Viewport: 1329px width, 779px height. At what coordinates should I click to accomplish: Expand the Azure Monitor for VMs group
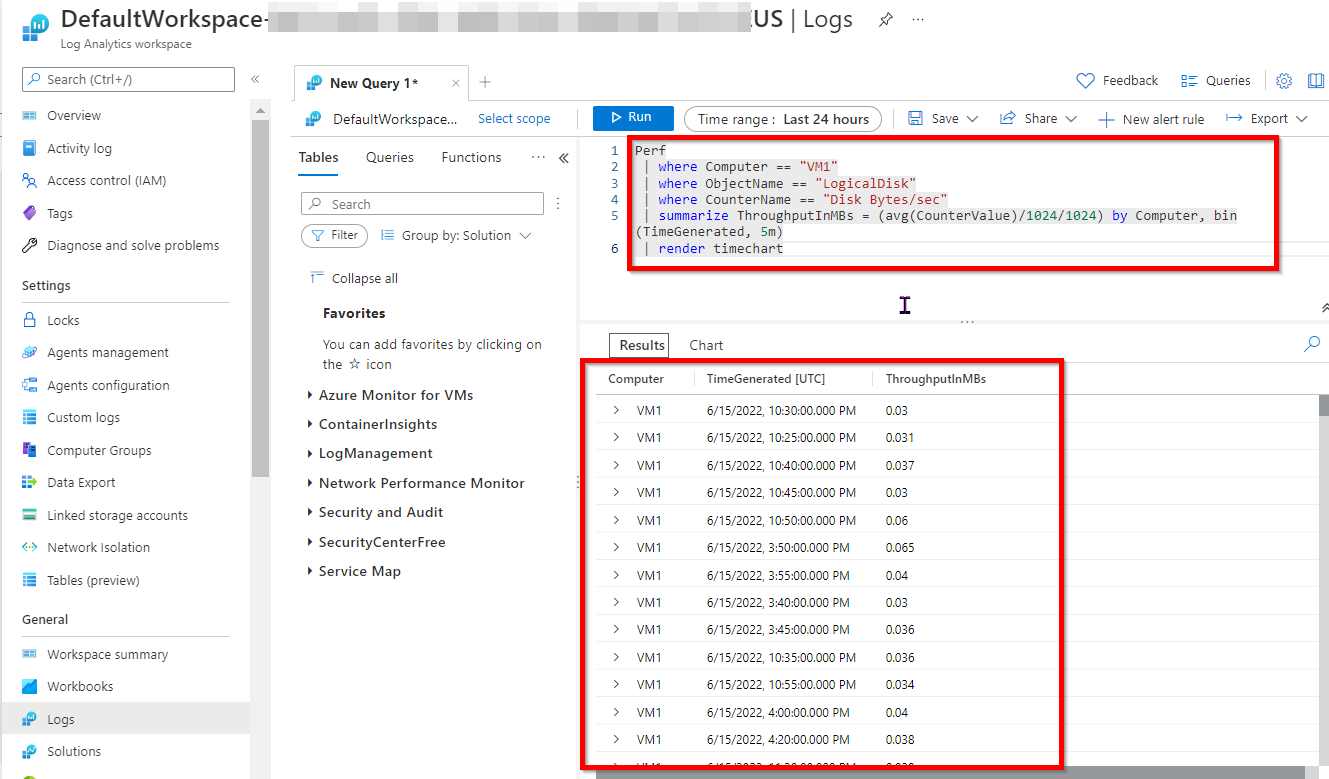[310, 396]
